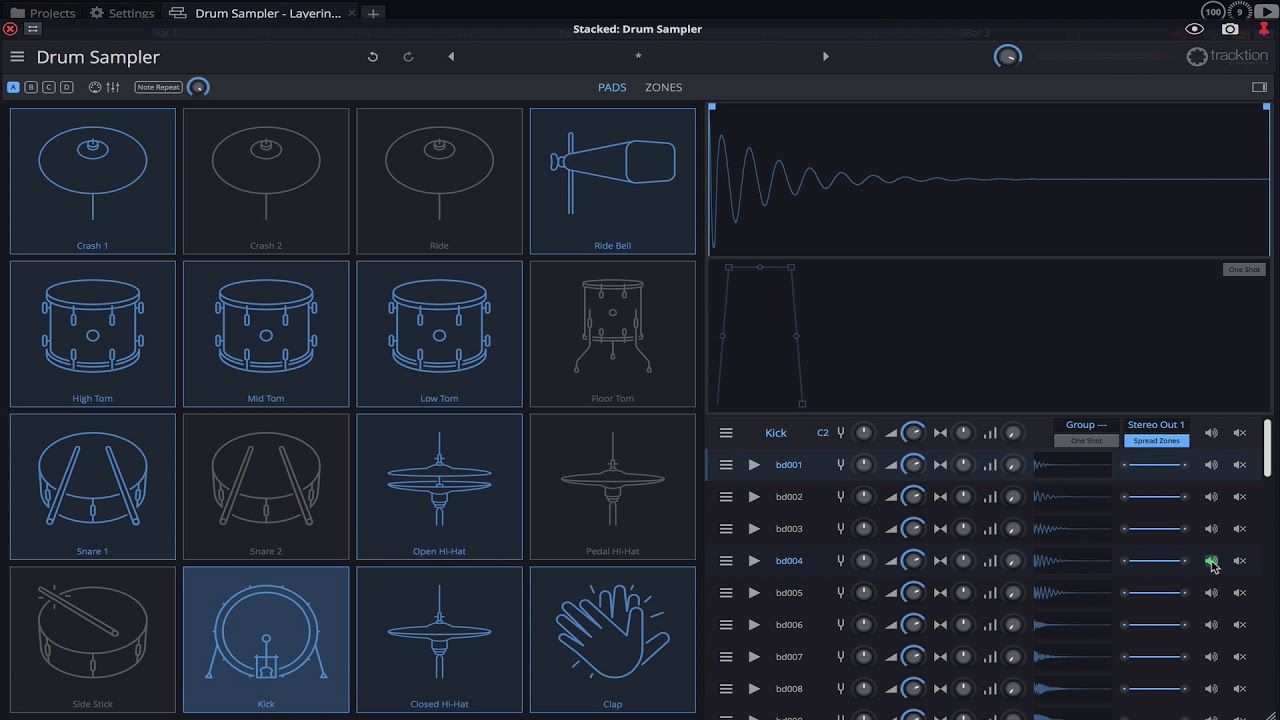Select the Snare 1 pad
The height and width of the screenshot is (720, 1280).
click(x=93, y=487)
